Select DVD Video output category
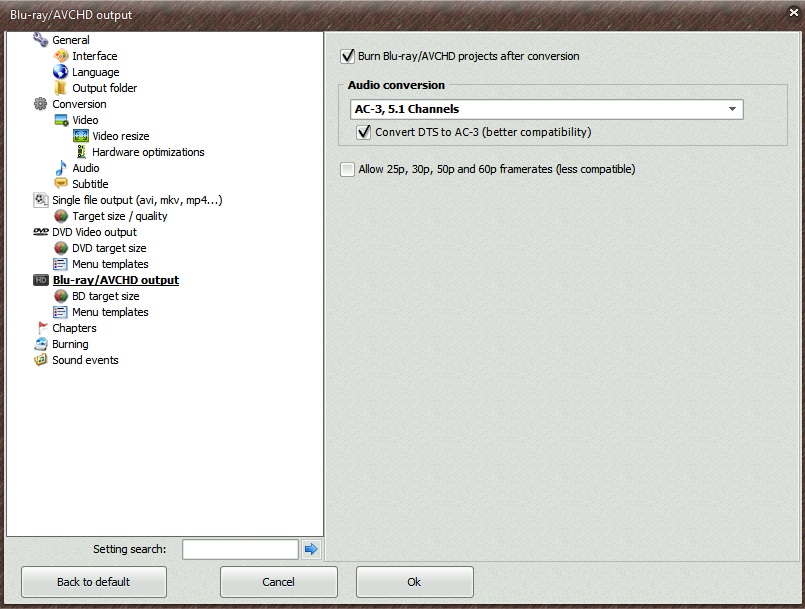805x609 pixels. pos(94,232)
